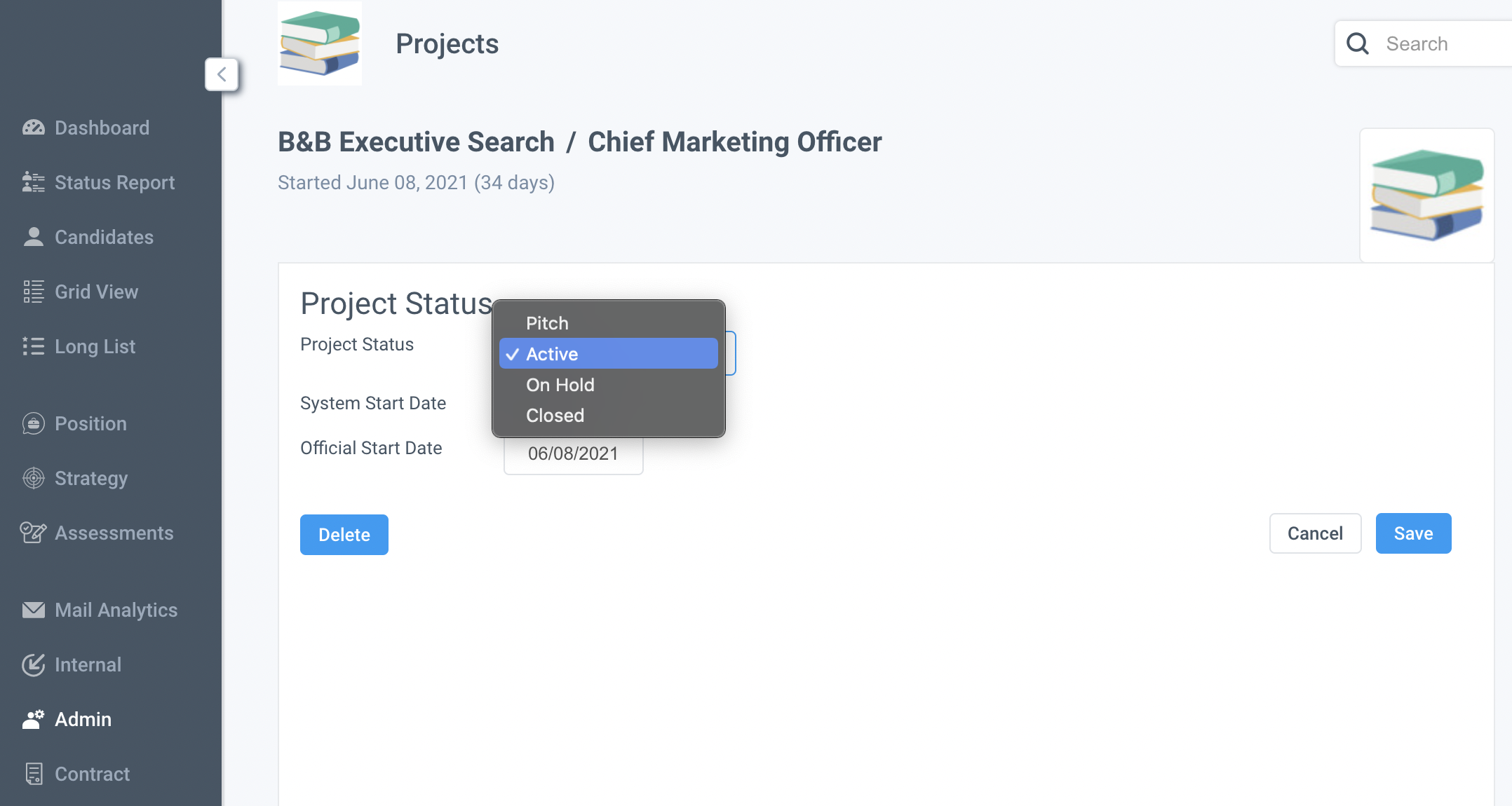Open Position using the briefcase icon
Screen dimensions: 1512x806
pyautogui.click(x=34, y=423)
